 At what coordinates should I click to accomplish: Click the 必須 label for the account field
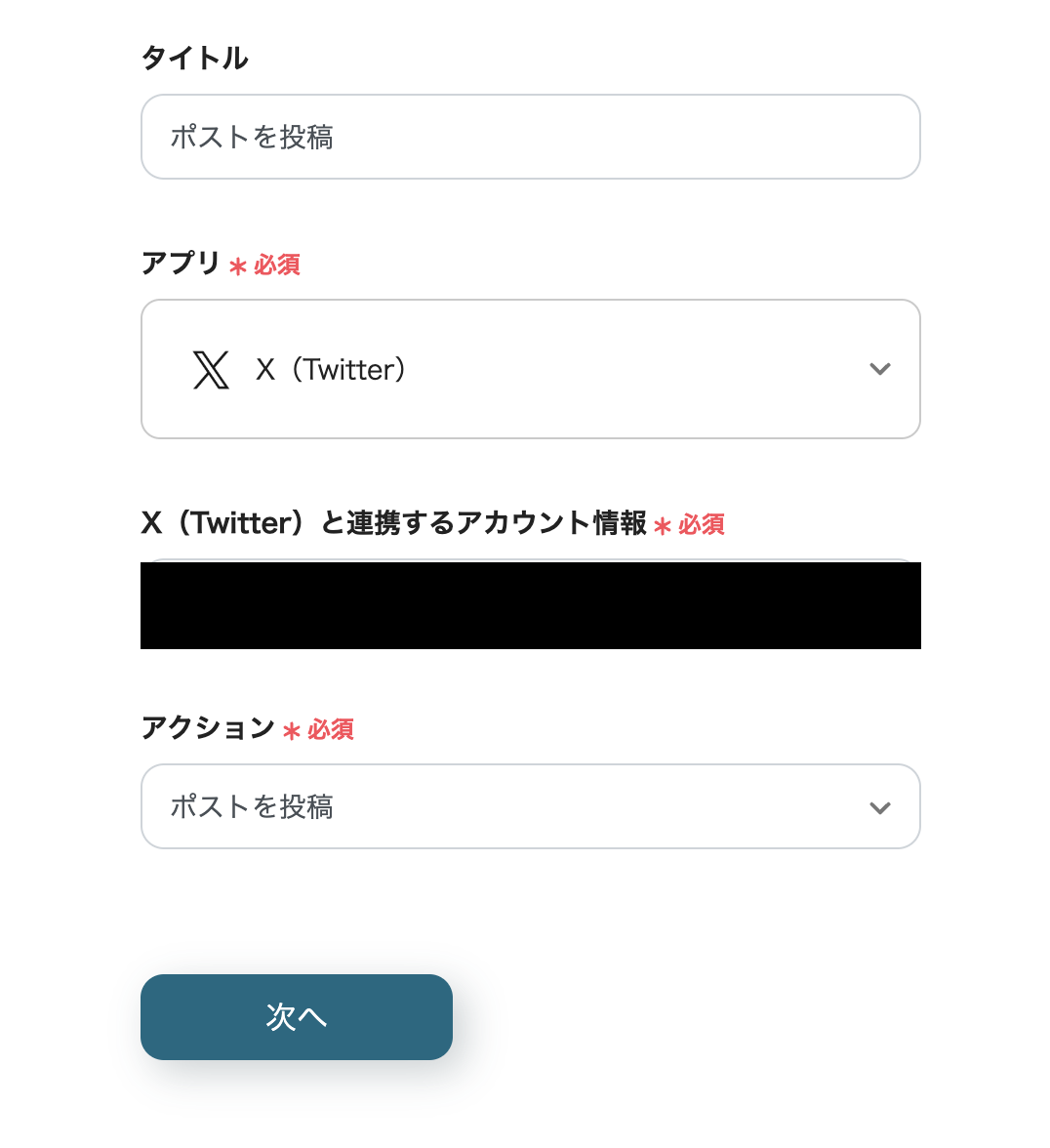[702, 524]
